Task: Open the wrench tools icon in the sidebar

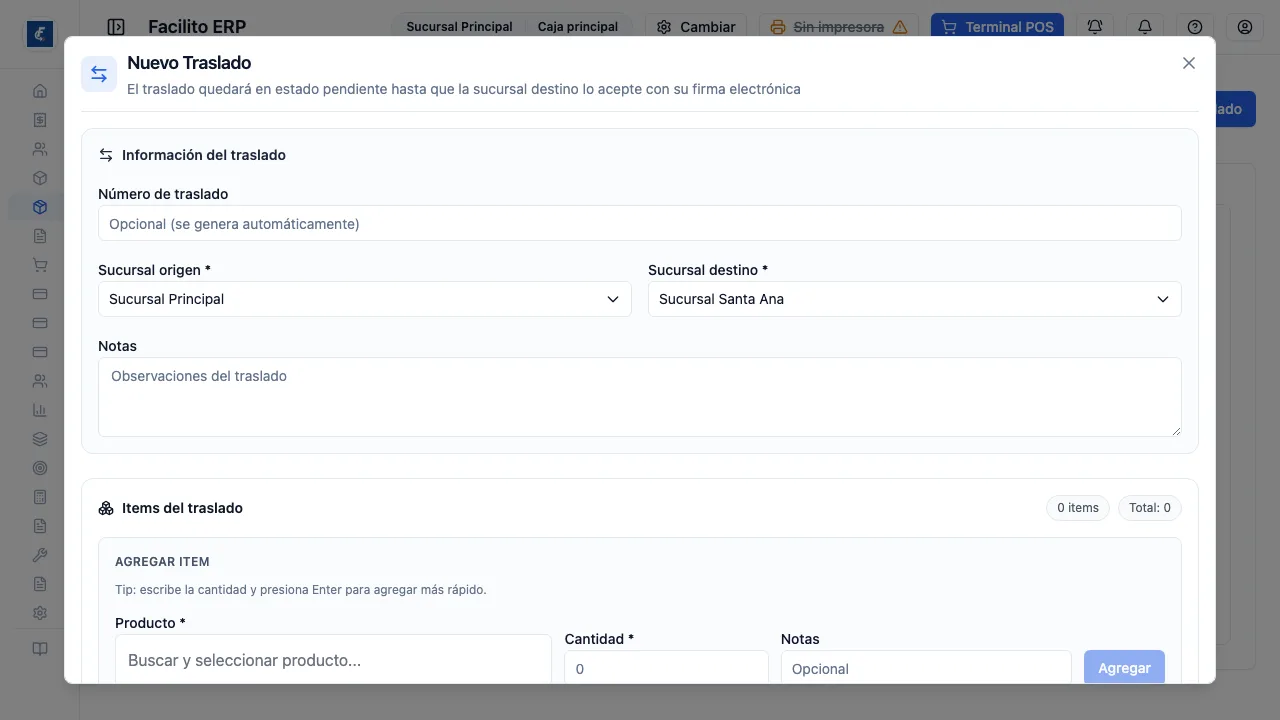Action: (40, 555)
